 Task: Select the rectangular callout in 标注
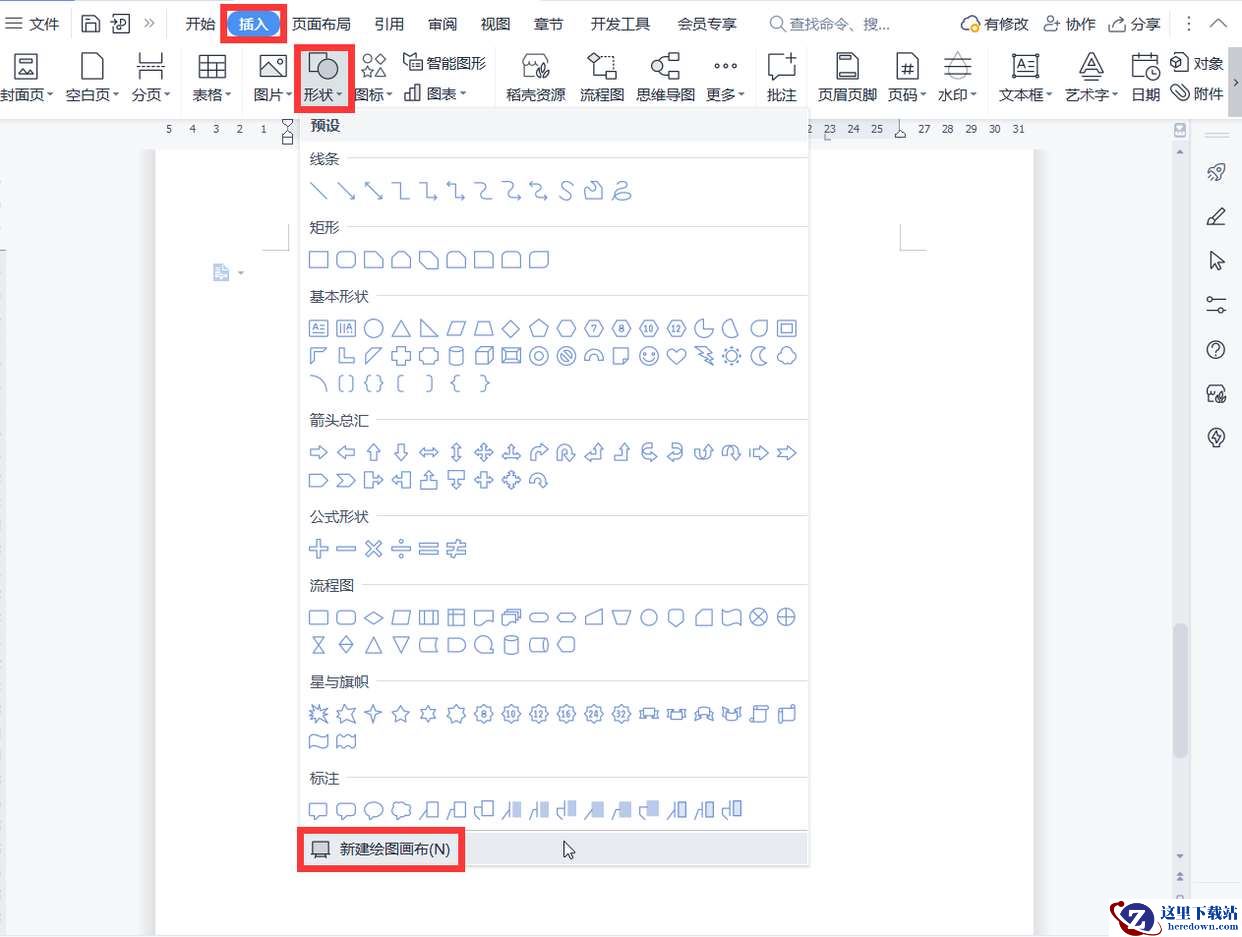(x=319, y=810)
